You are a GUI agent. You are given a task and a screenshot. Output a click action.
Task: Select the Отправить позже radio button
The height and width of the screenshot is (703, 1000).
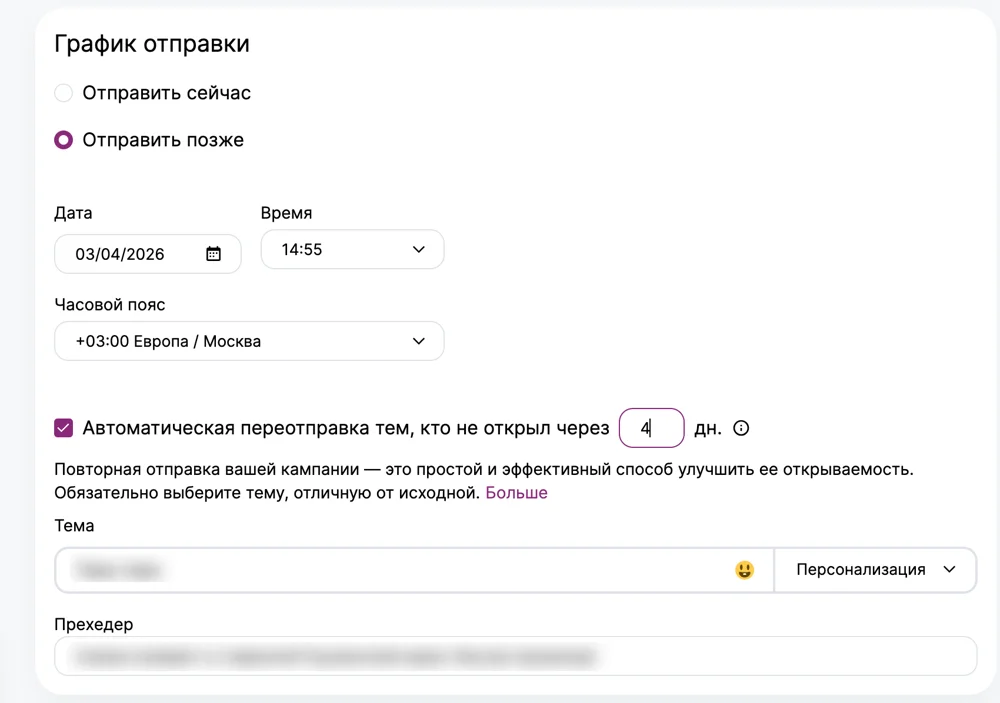pos(64,140)
